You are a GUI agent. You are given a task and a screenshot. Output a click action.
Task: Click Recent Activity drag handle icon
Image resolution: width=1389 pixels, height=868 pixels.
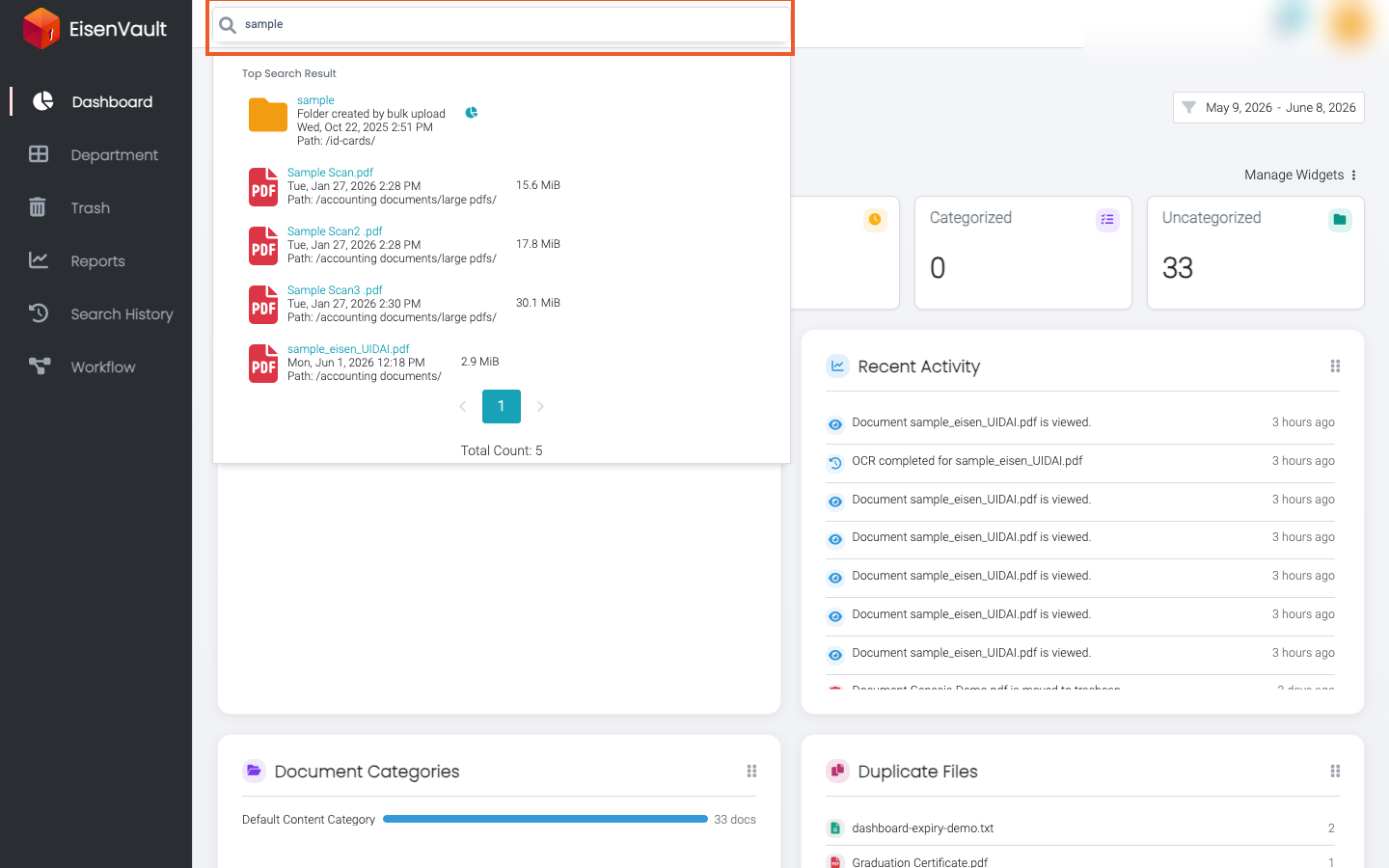pyautogui.click(x=1335, y=366)
